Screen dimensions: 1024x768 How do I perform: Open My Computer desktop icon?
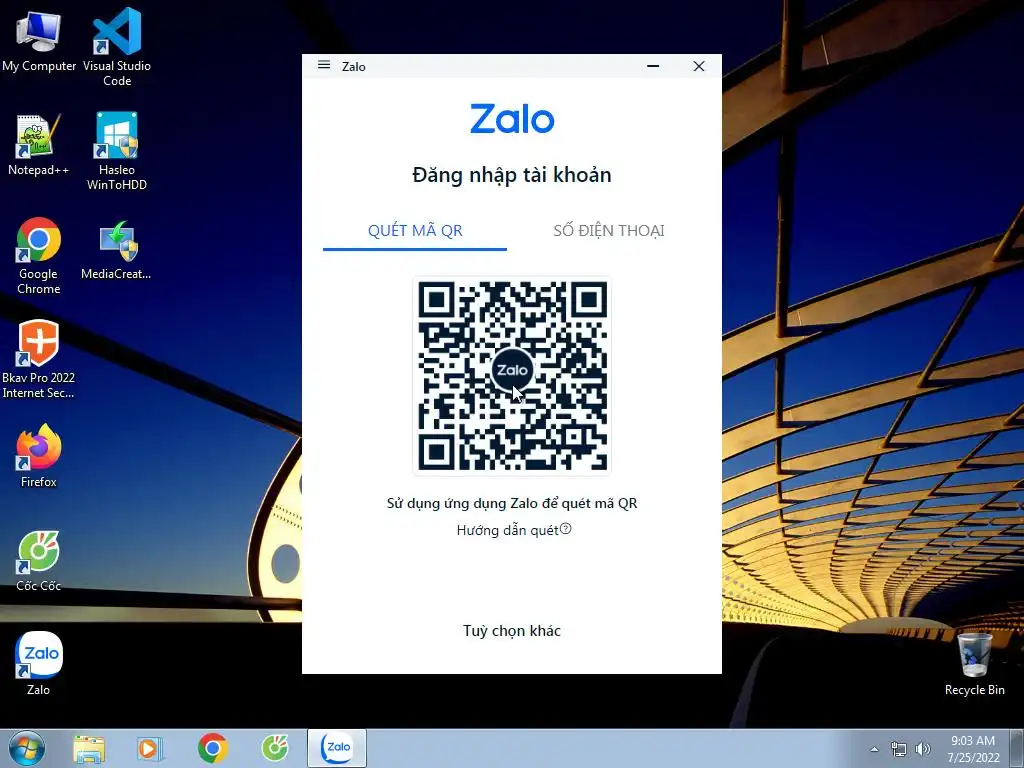tap(39, 41)
